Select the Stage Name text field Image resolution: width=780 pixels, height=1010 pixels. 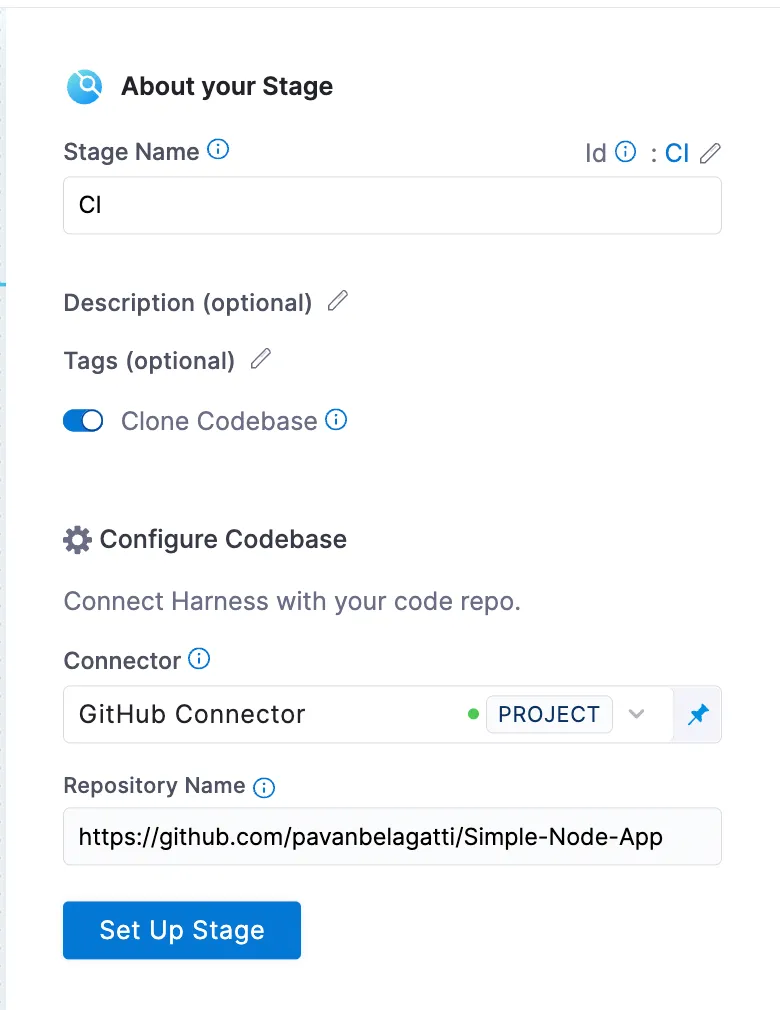pyautogui.click(x=390, y=204)
